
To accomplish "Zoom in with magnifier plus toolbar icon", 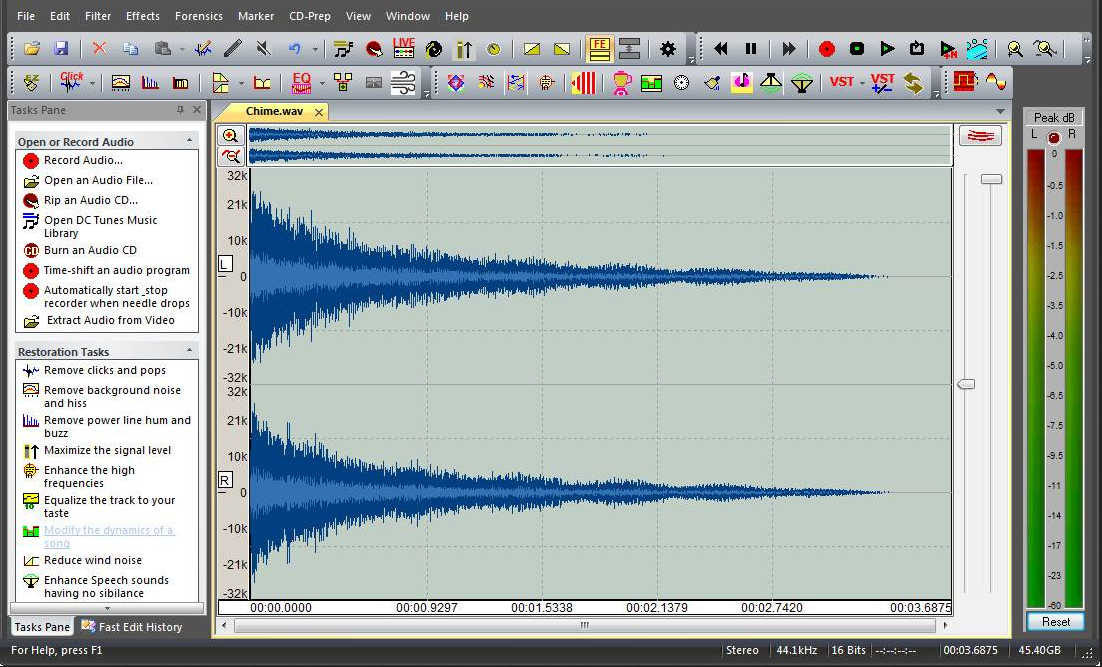I will (1015, 48).
